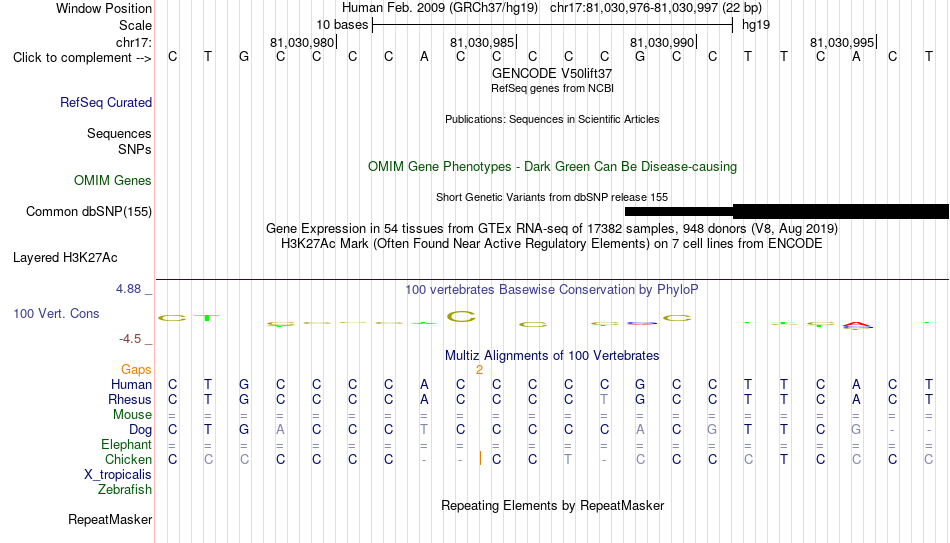
Task: Click 'Short Genetic Variants from dbSNP release 155'
Action: tap(552, 198)
